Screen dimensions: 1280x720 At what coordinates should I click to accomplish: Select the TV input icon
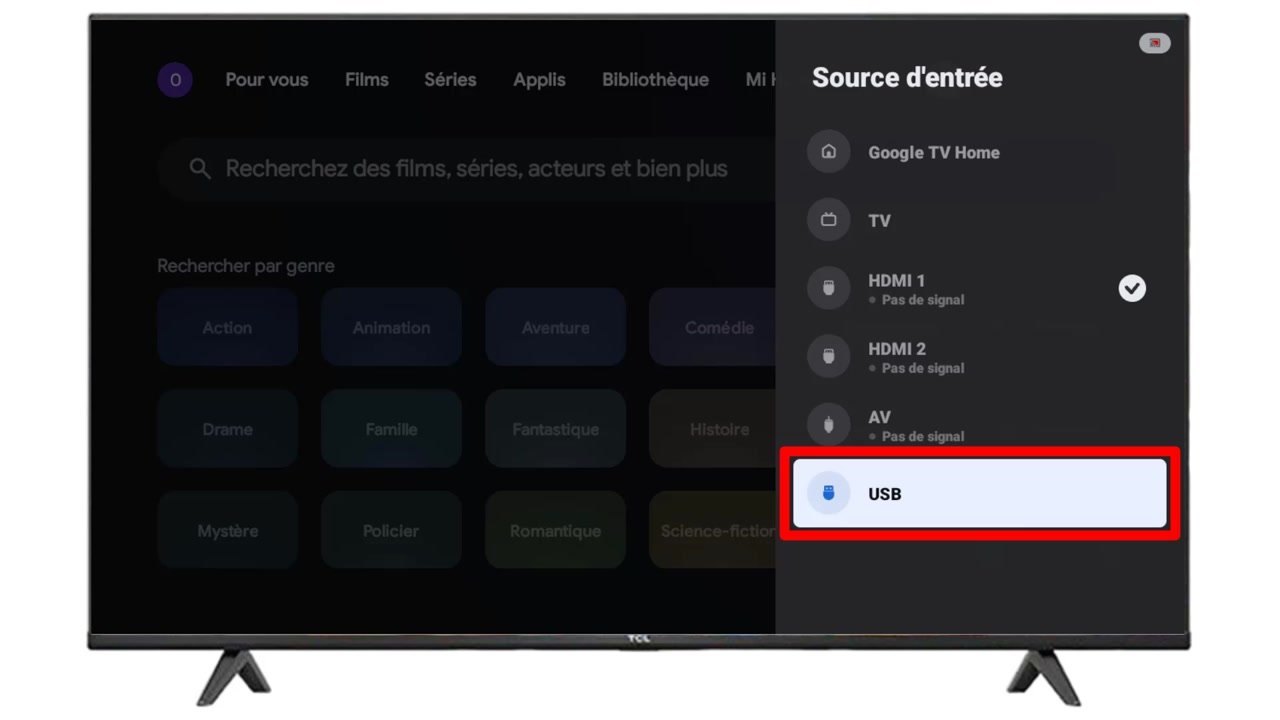coord(828,220)
